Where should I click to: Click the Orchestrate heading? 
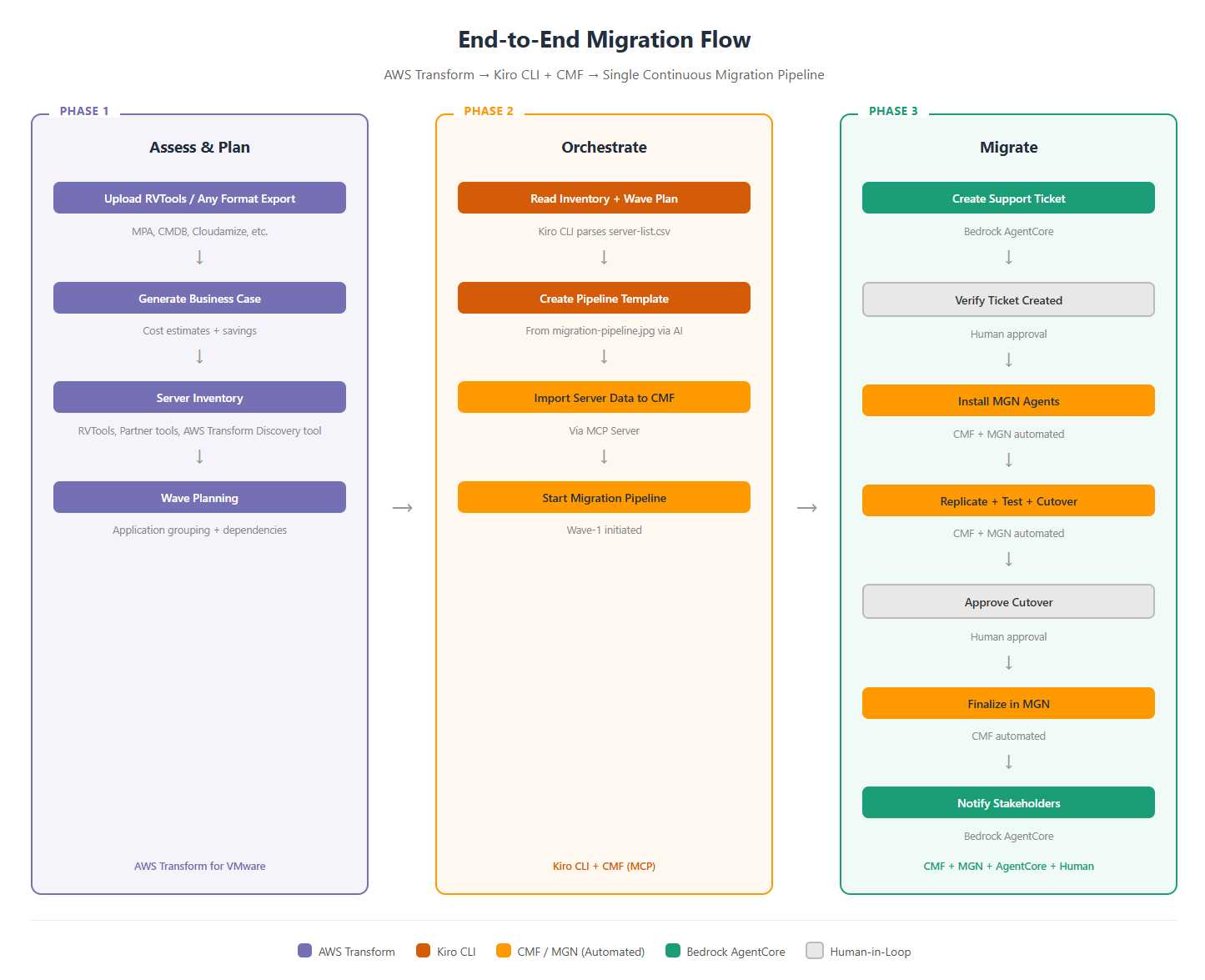tap(604, 148)
